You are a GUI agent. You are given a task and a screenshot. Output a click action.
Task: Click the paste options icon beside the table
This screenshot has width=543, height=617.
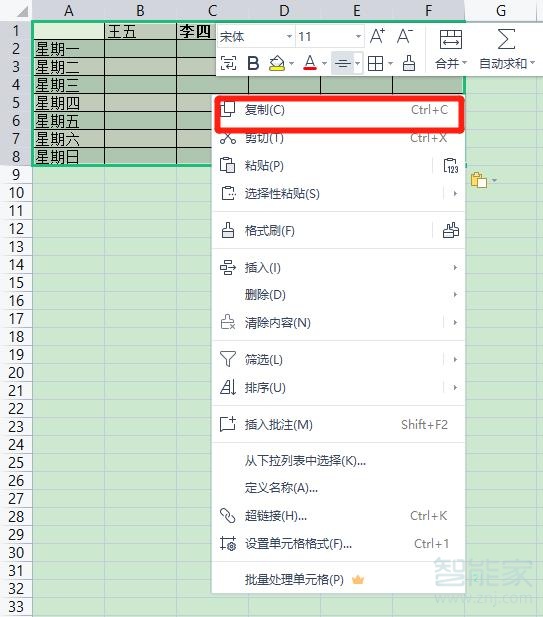pos(479,180)
